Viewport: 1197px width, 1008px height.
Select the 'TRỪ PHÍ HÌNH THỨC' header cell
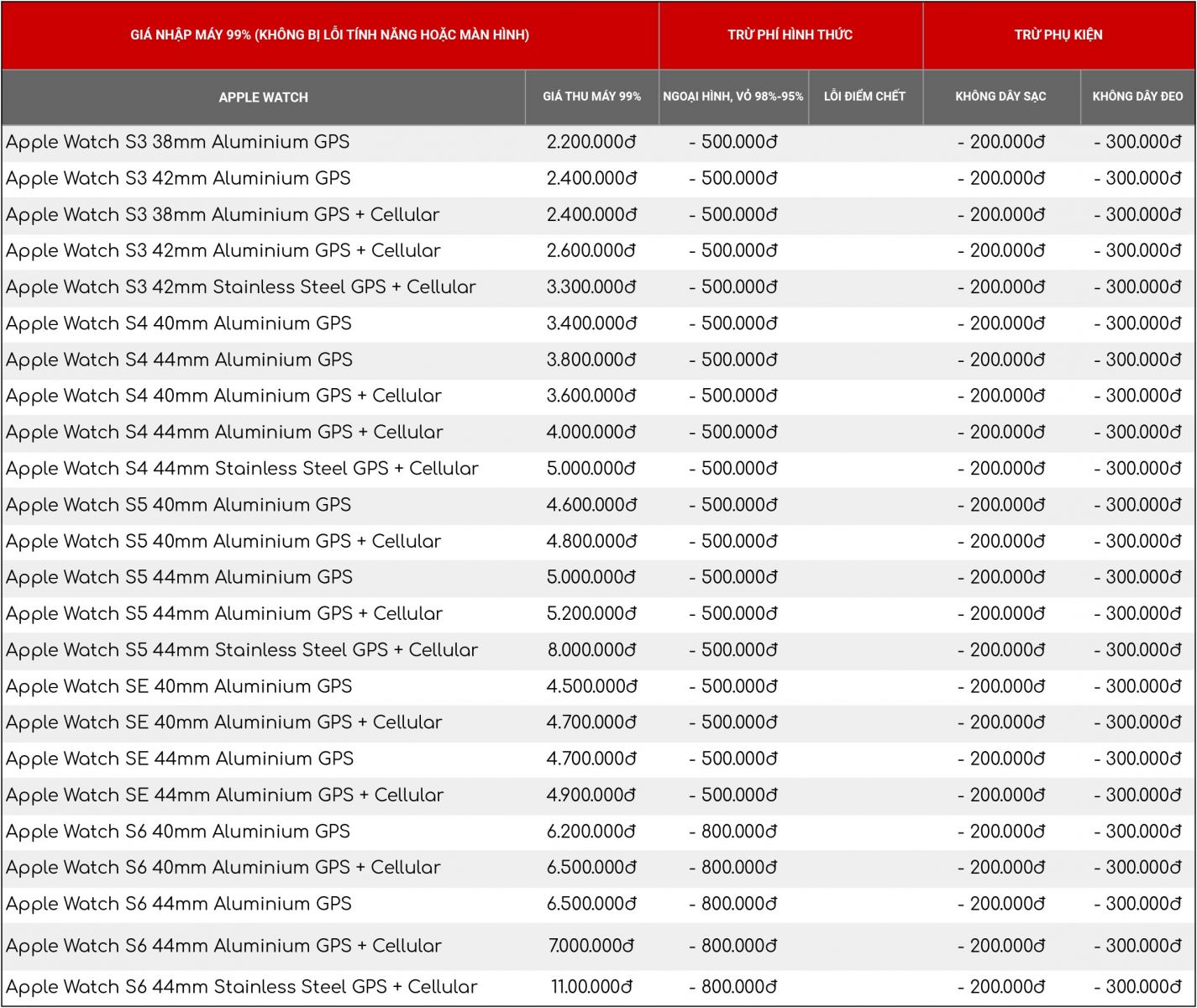[x=790, y=34]
